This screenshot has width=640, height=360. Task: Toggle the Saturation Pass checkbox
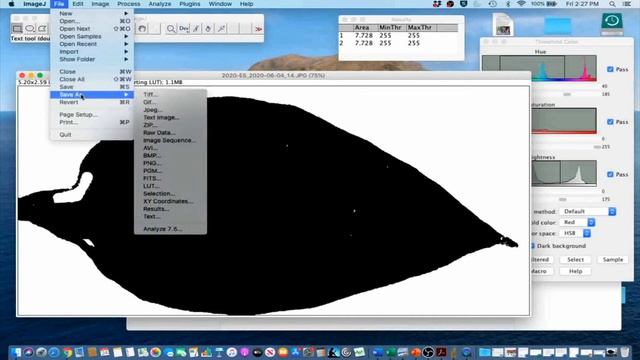pyautogui.click(x=610, y=122)
